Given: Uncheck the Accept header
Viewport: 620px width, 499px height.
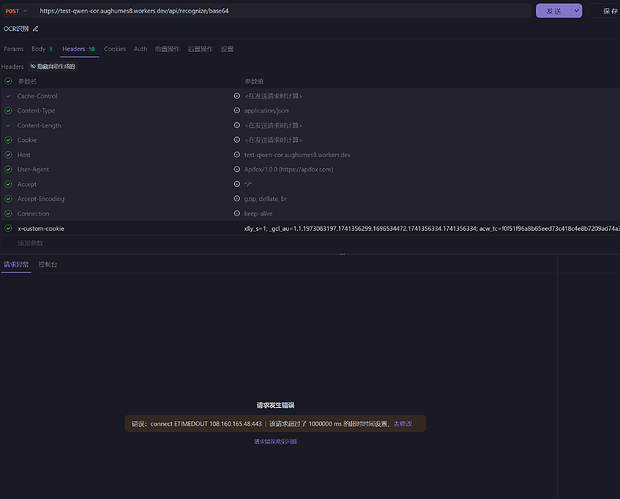Looking at the screenshot, I should (x=8, y=184).
